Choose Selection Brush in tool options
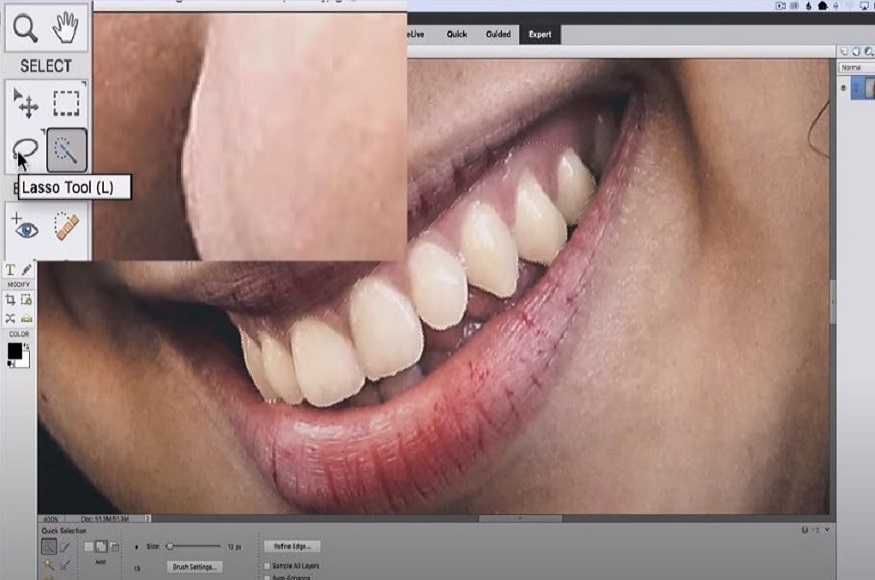 (65, 547)
